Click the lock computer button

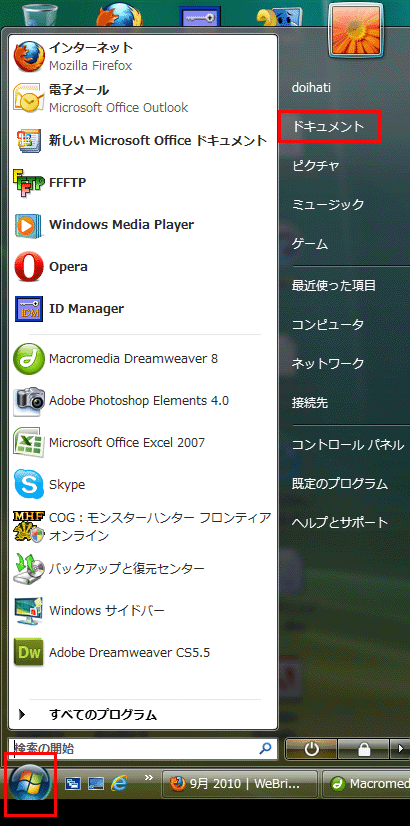click(364, 748)
